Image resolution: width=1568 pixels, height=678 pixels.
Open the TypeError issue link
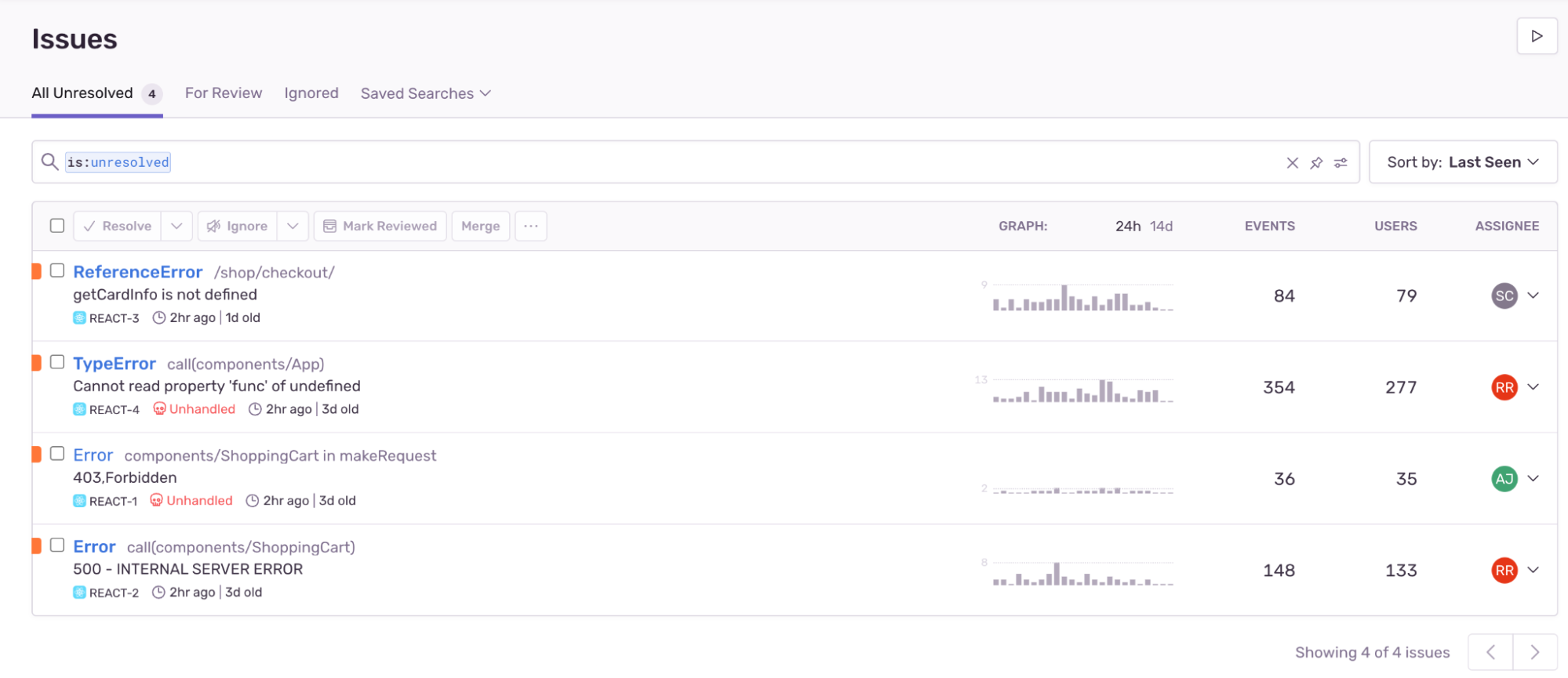coord(115,364)
